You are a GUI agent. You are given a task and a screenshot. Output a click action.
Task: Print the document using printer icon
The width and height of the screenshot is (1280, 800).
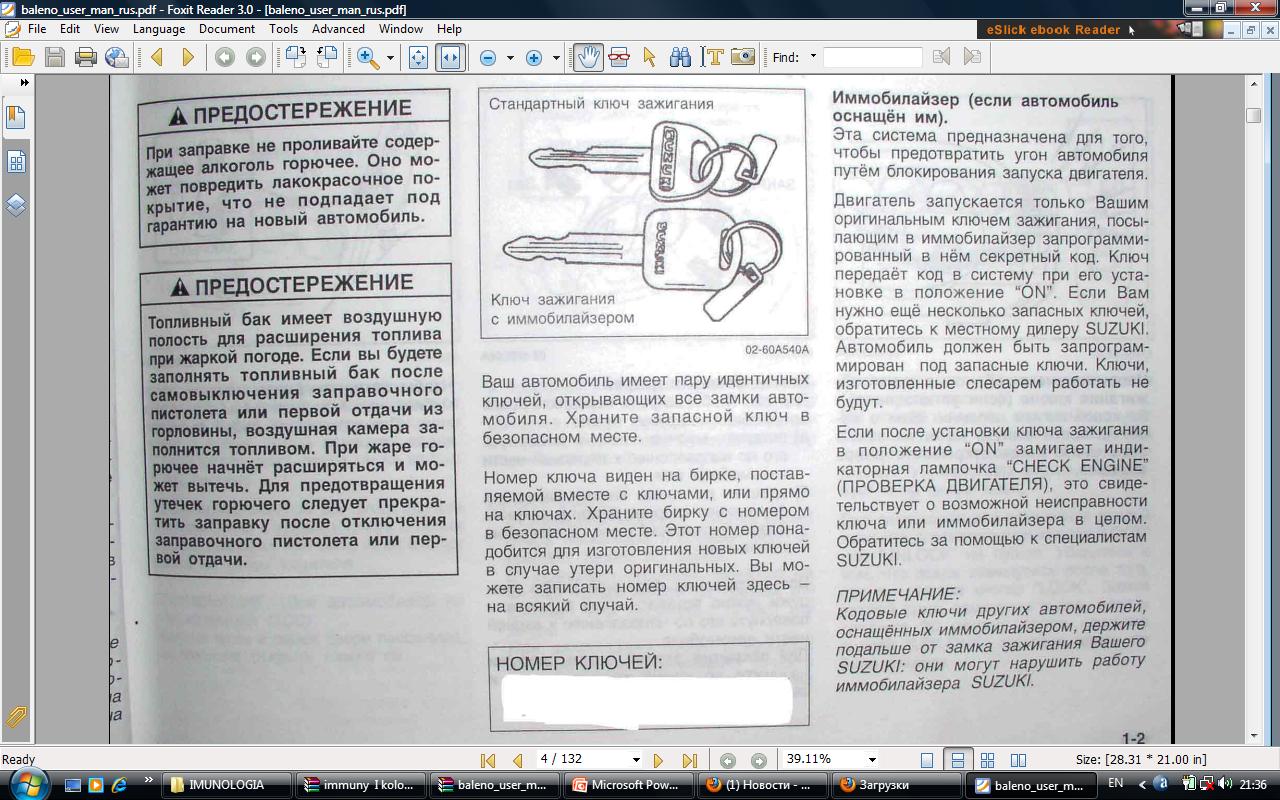click(85, 57)
